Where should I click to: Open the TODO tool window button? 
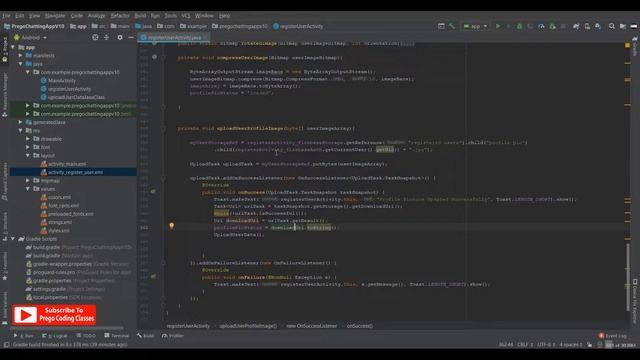pos(86,336)
